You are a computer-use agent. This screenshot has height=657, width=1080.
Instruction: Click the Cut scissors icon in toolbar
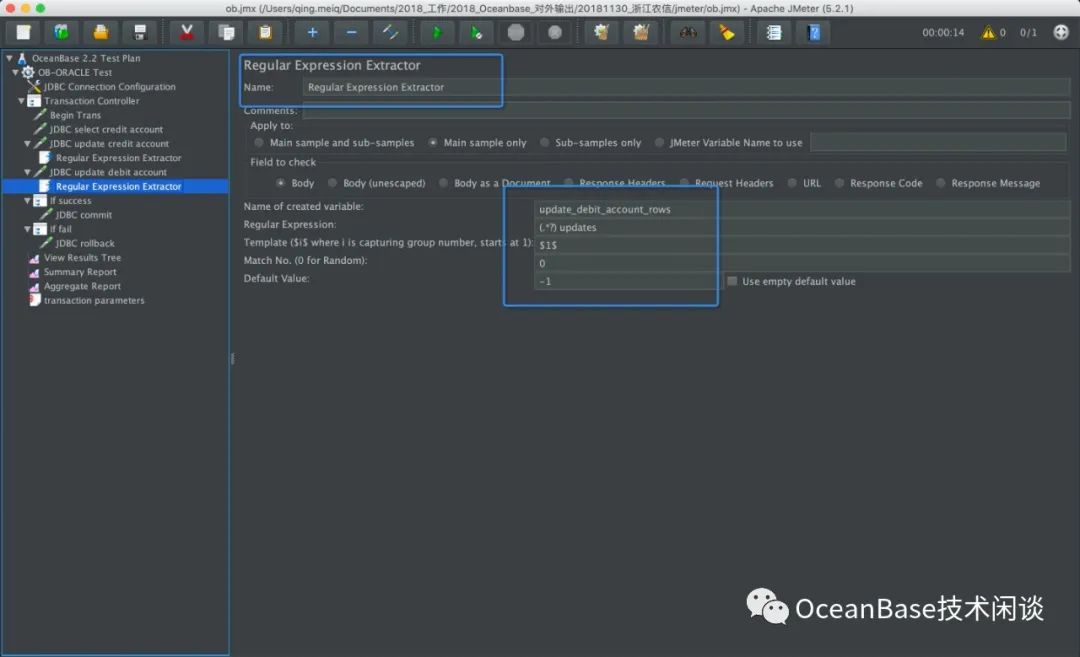(186, 32)
